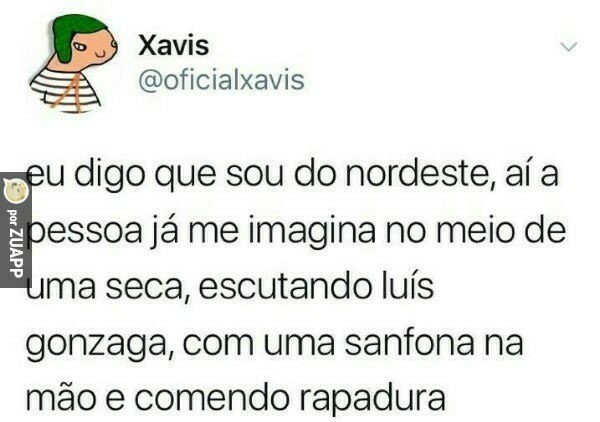Click the striped shirt on the avatar

point(63,91)
